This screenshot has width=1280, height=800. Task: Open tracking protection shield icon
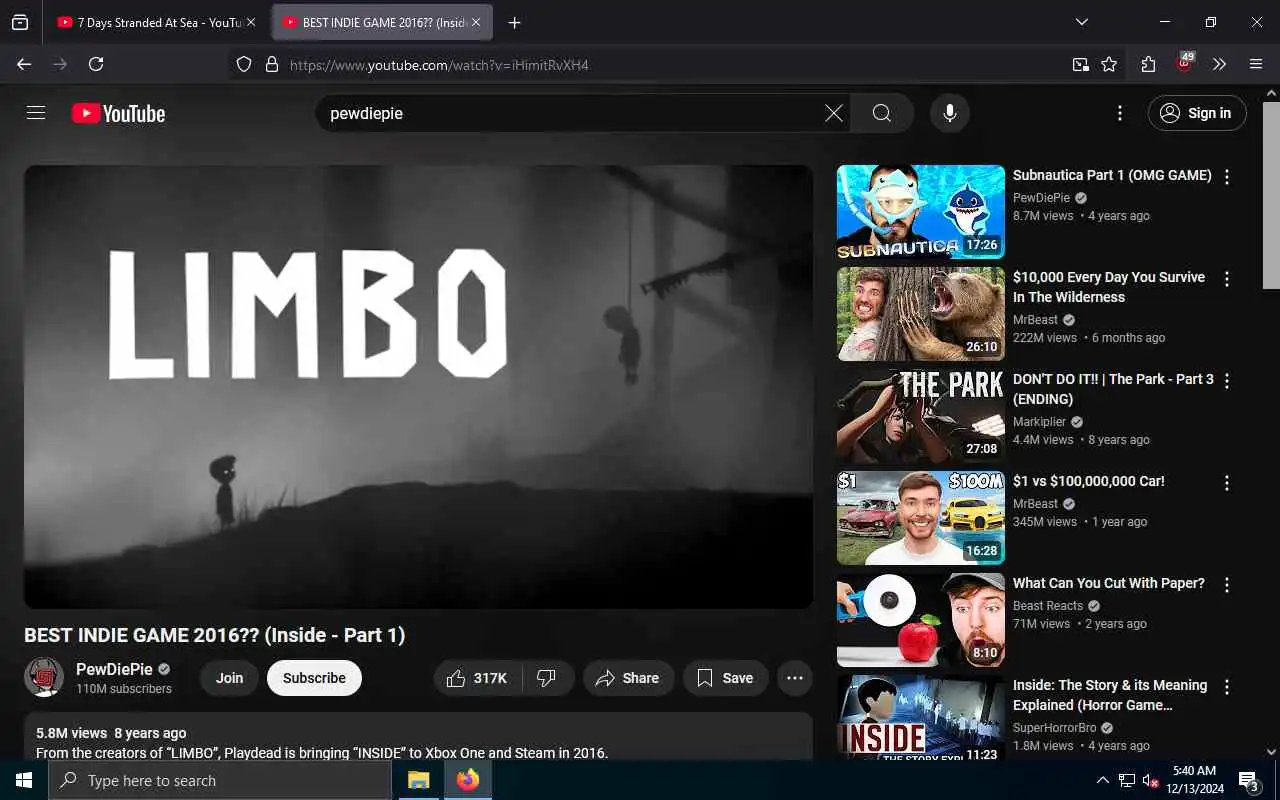click(244, 65)
